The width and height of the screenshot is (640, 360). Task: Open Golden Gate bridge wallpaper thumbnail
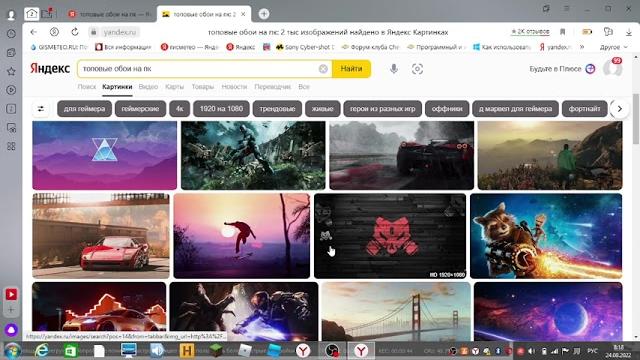click(396, 312)
